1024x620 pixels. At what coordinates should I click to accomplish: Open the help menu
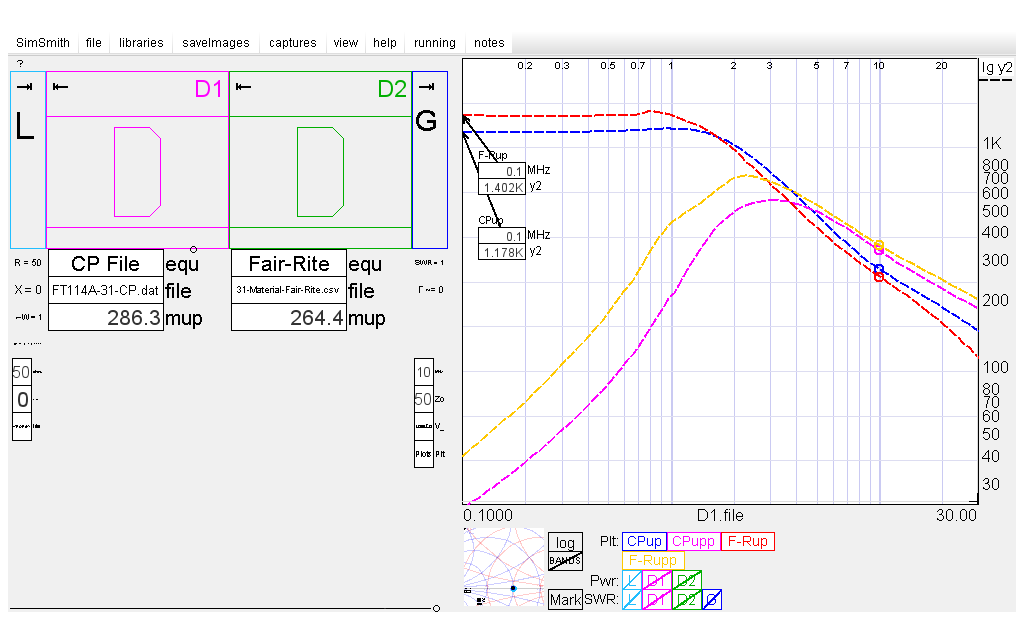click(x=385, y=42)
